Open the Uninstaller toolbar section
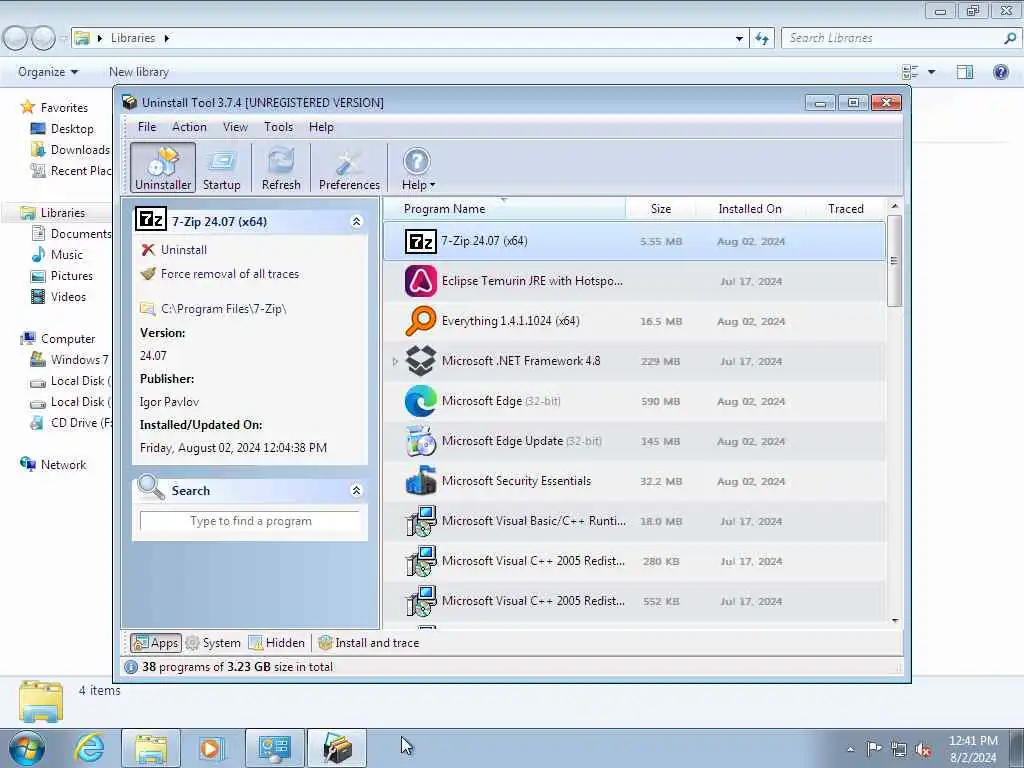 click(163, 168)
